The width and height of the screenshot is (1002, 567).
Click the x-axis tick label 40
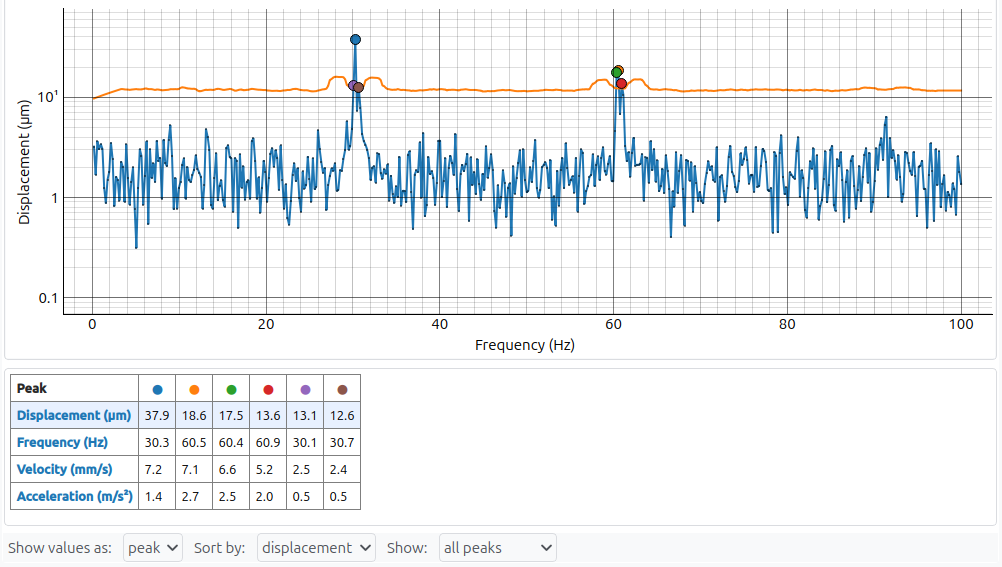tap(440, 324)
